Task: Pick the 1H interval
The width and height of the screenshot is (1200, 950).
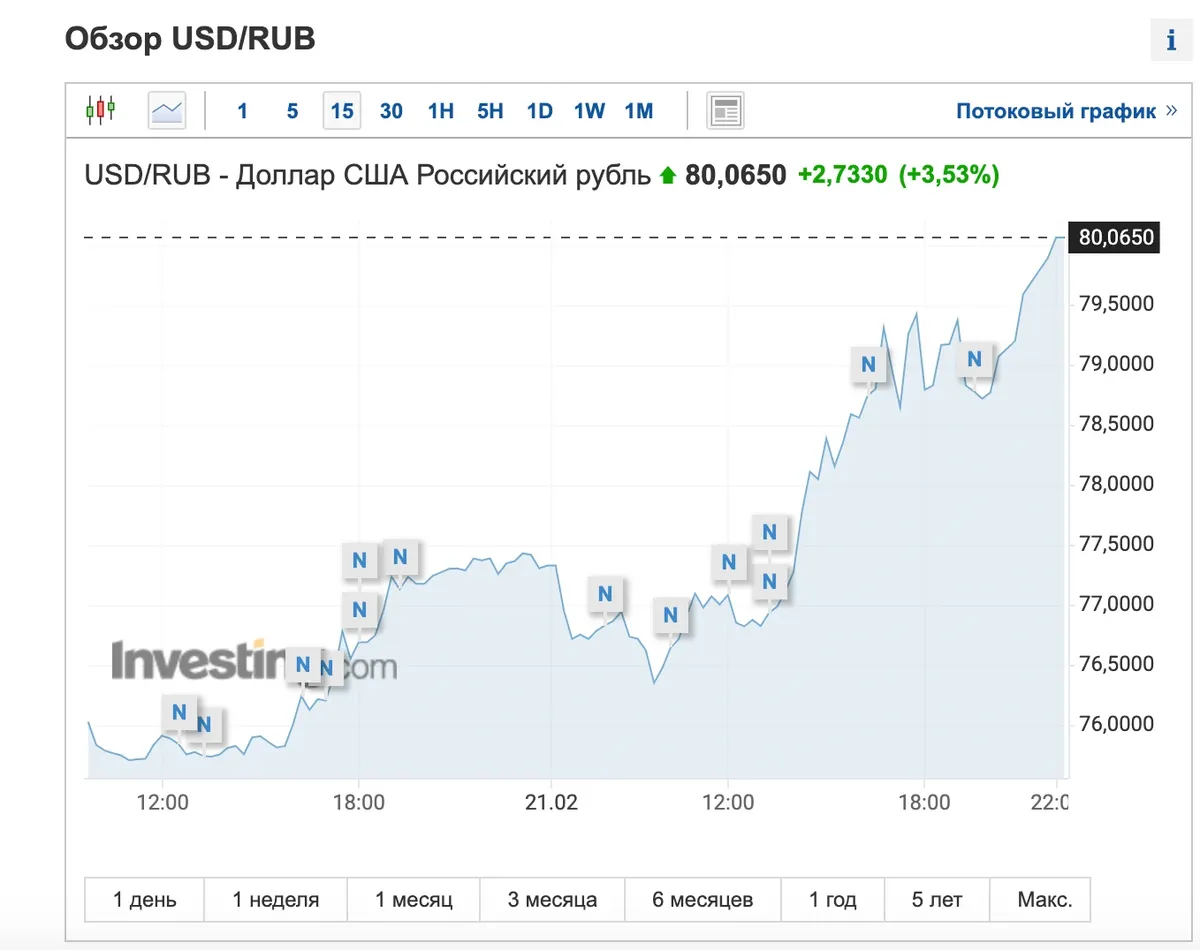Action: click(441, 111)
